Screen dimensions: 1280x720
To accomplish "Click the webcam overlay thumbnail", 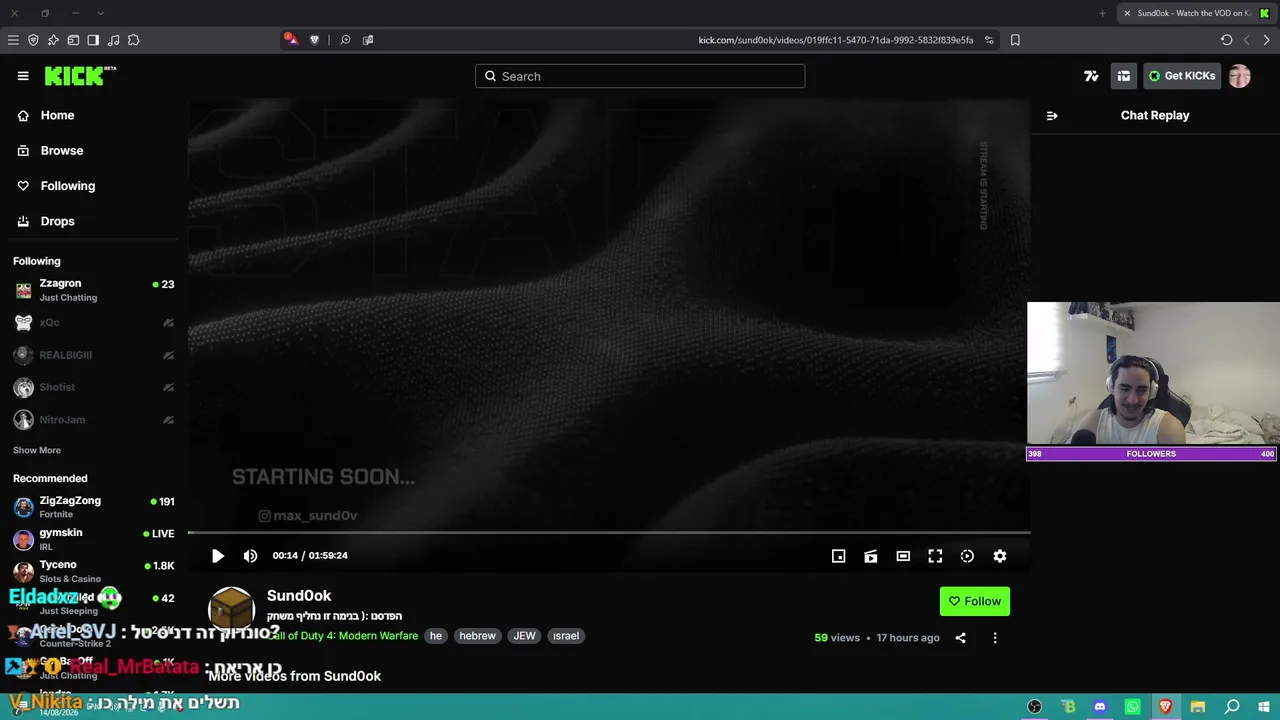I will pyautogui.click(x=1153, y=373).
